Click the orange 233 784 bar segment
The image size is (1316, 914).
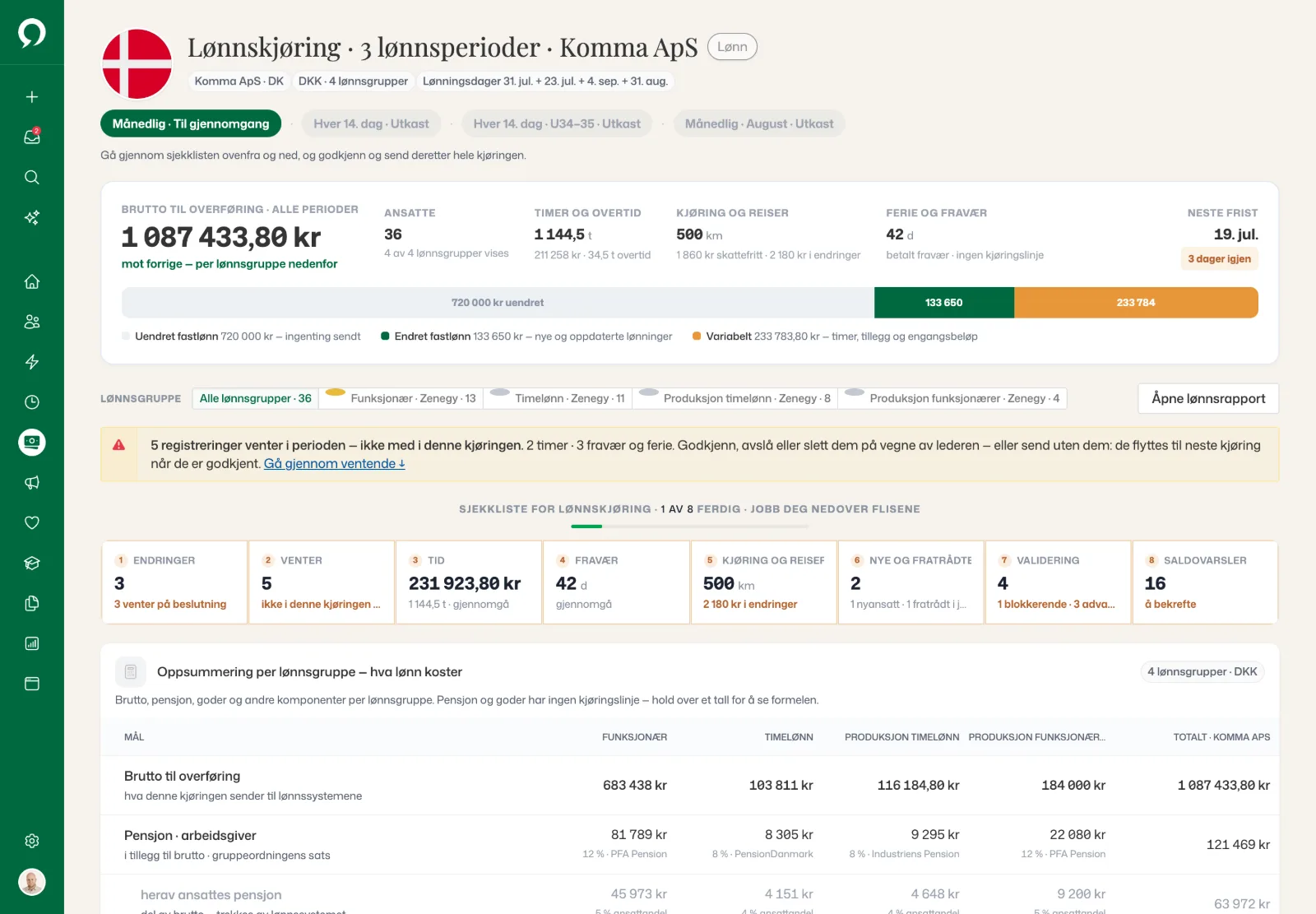[x=1136, y=303]
